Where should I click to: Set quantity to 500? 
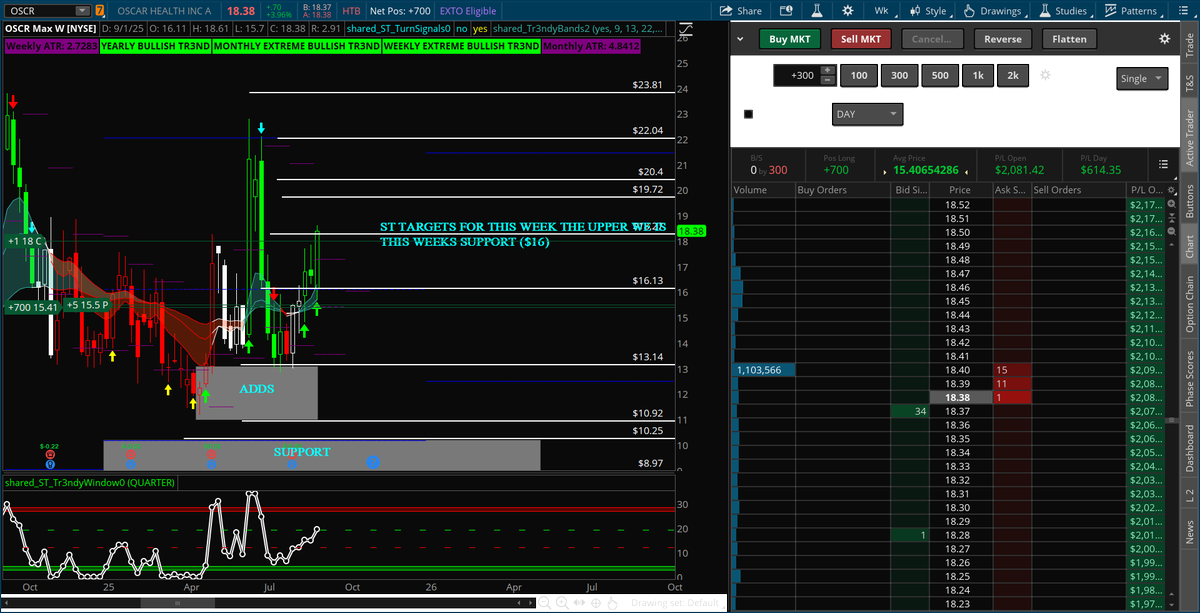pos(940,76)
